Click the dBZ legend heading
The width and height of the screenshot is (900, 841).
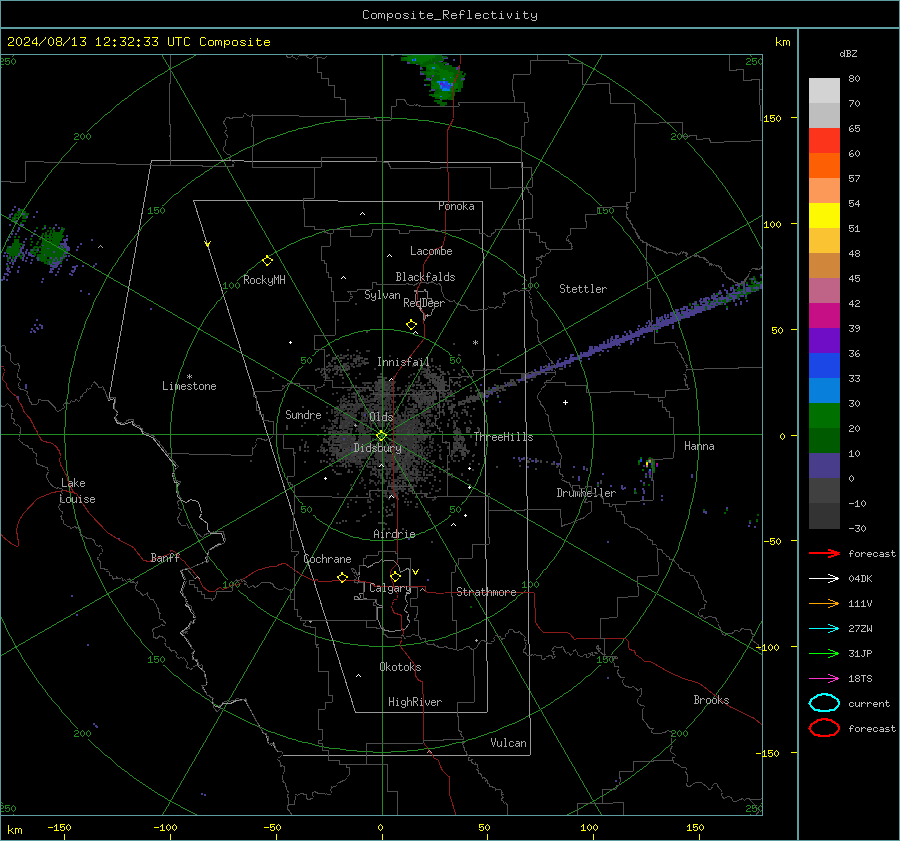click(848, 54)
